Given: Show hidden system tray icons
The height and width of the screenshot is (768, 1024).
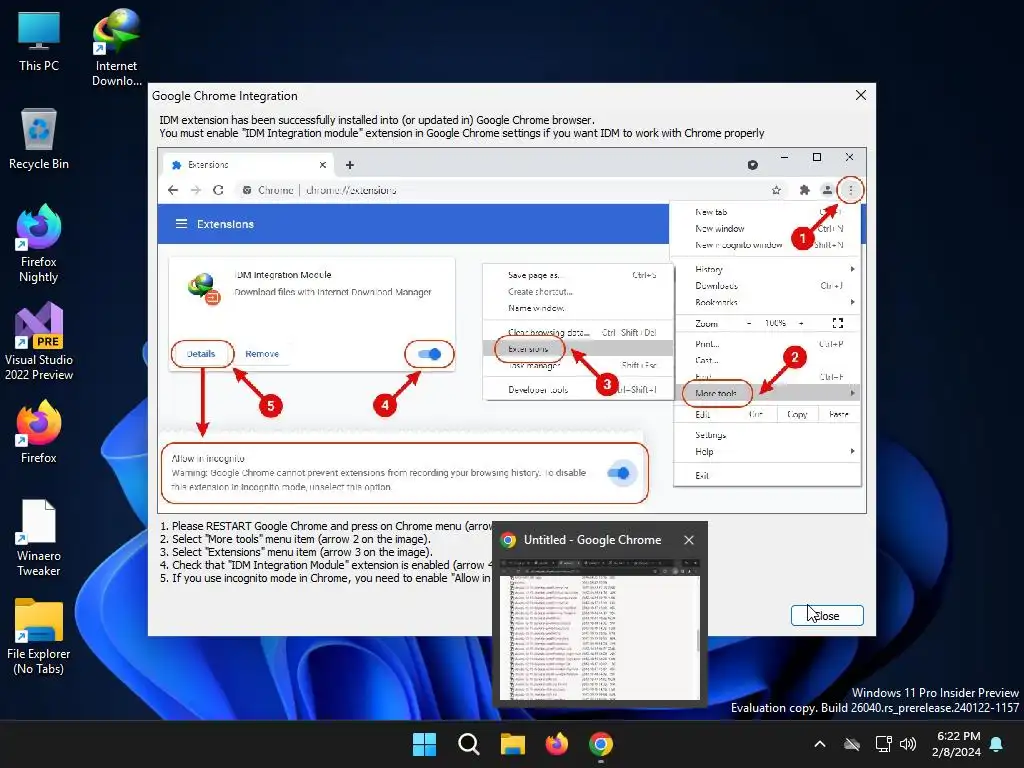Looking at the screenshot, I should (x=820, y=744).
